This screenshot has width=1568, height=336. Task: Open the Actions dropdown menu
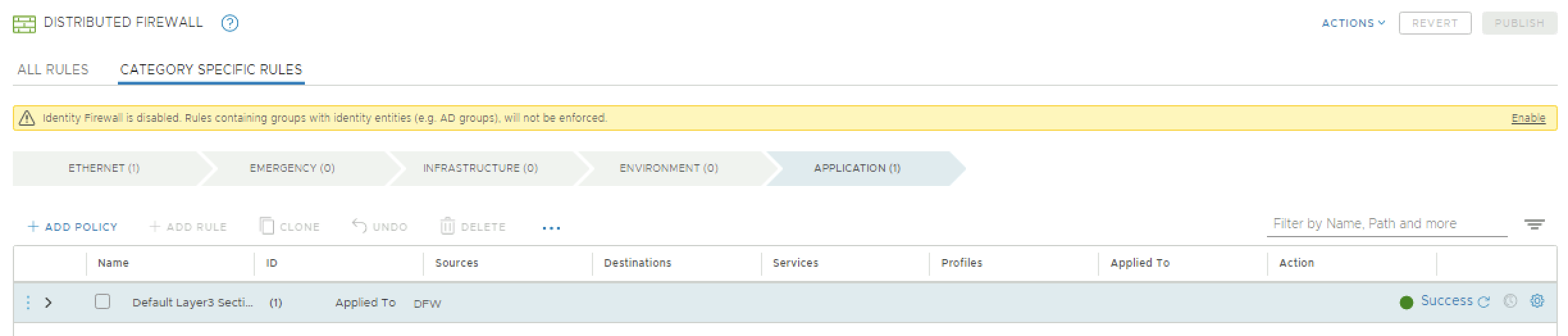tap(1353, 23)
